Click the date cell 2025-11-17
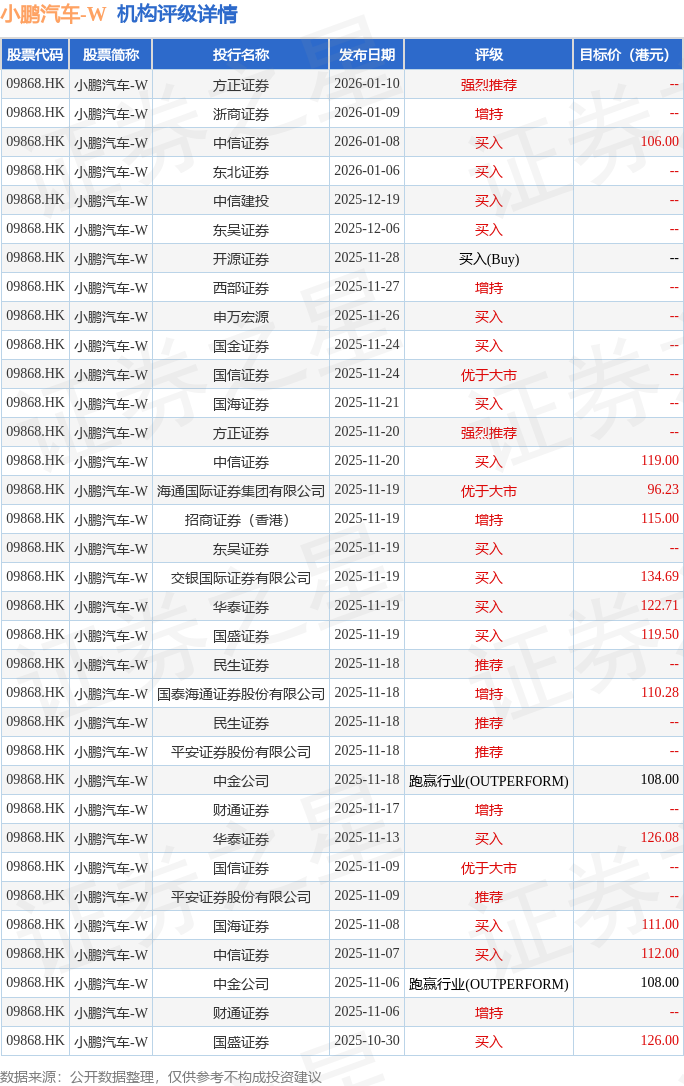 point(367,808)
